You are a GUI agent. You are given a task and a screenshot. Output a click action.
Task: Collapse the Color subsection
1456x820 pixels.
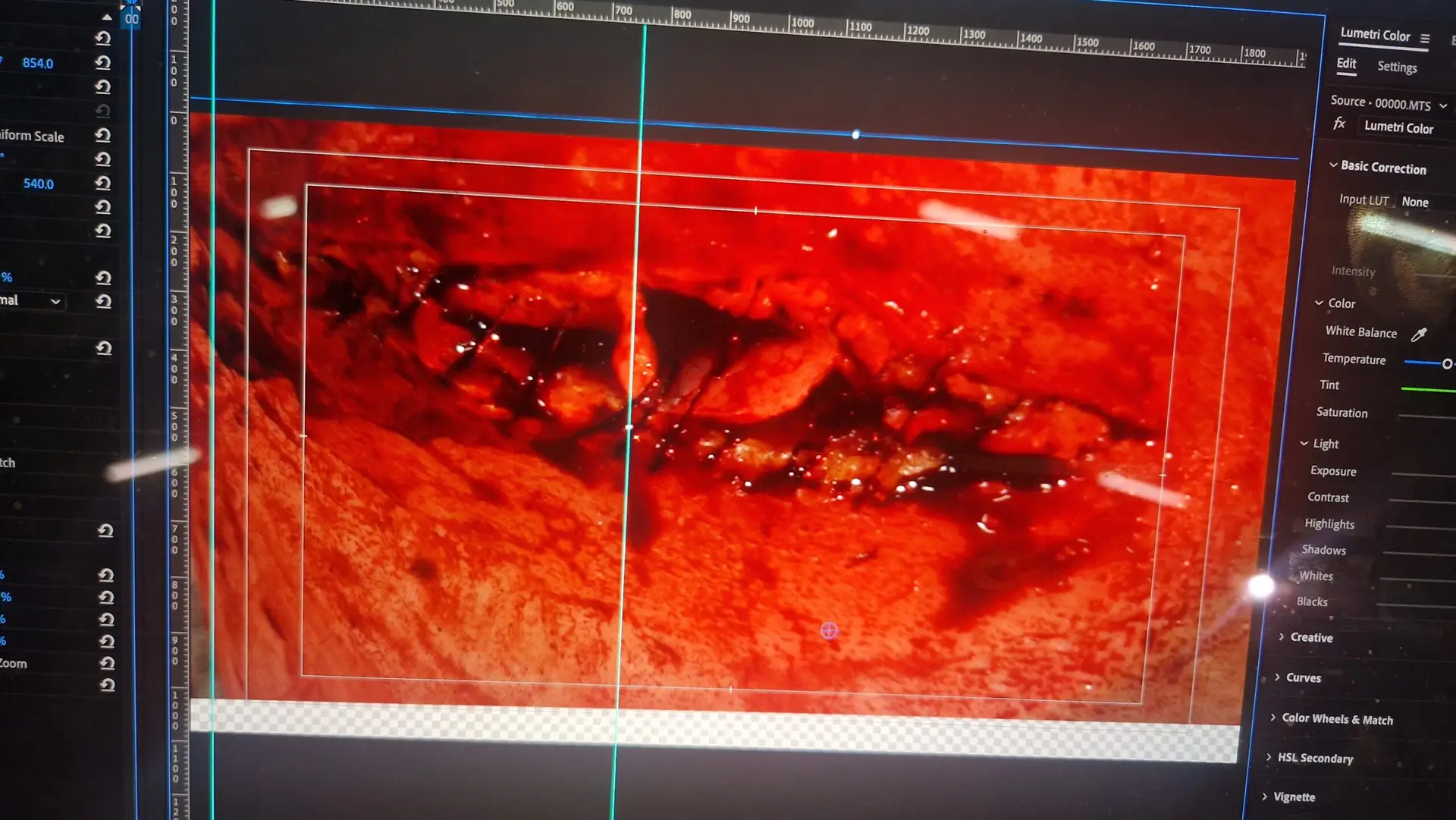pyautogui.click(x=1319, y=303)
